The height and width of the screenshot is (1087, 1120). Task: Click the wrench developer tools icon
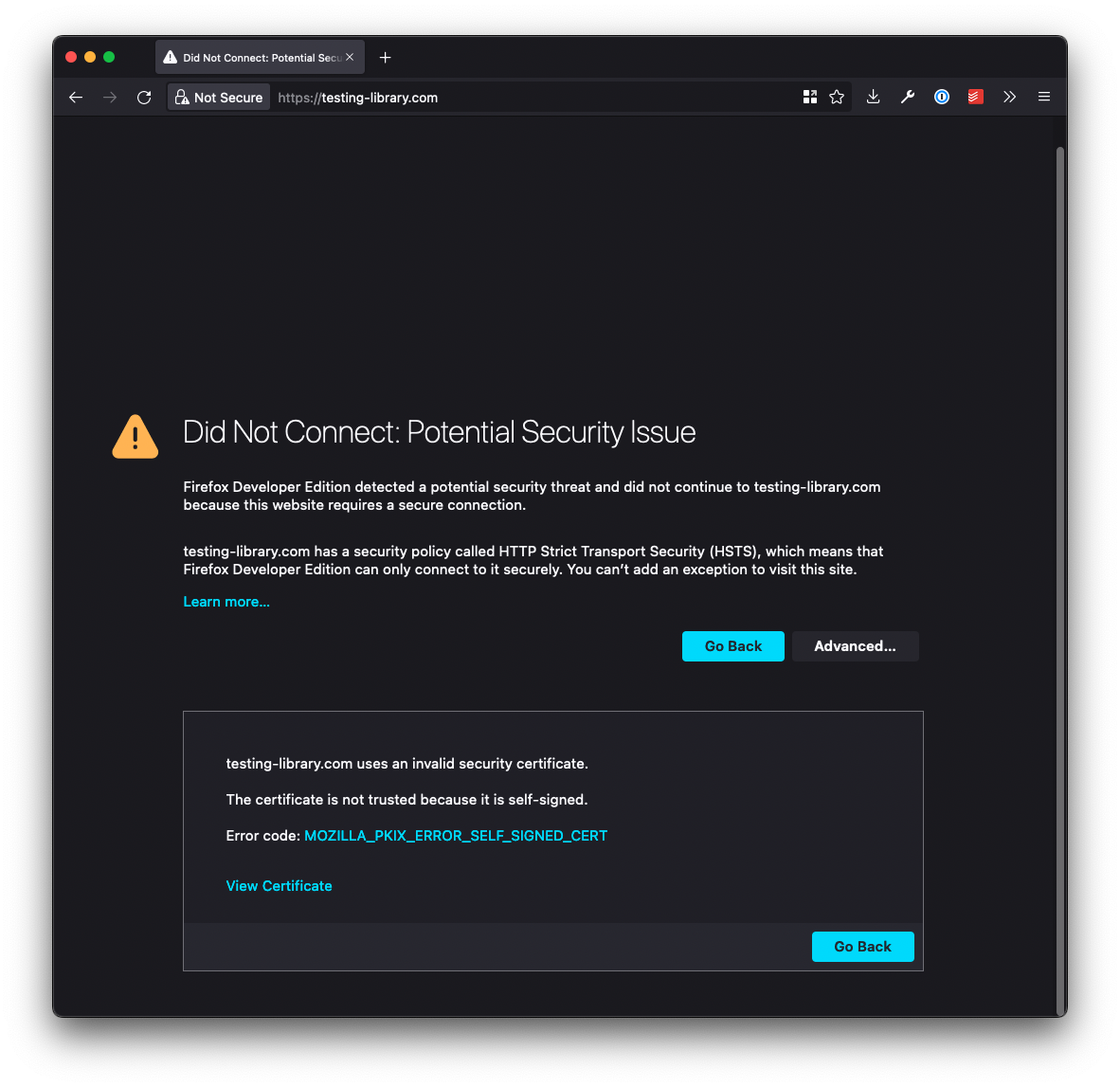tap(907, 97)
